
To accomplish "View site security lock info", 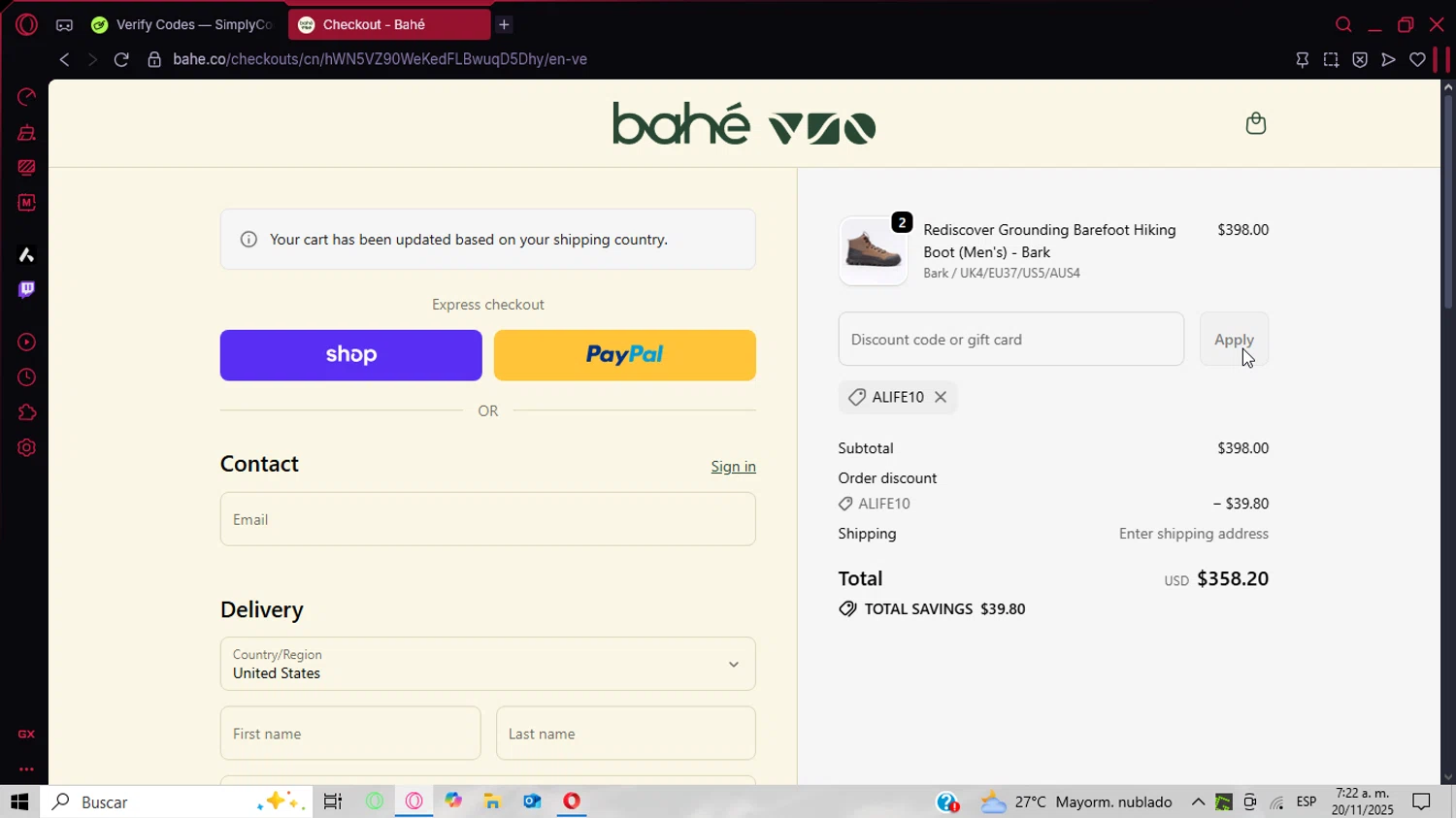I will [x=153, y=59].
